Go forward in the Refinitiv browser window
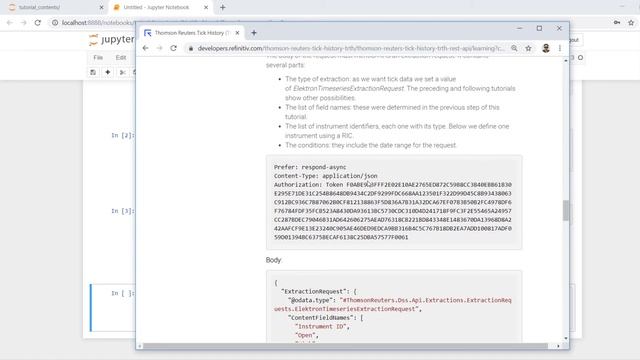640x360 pixels. [160, 48]
